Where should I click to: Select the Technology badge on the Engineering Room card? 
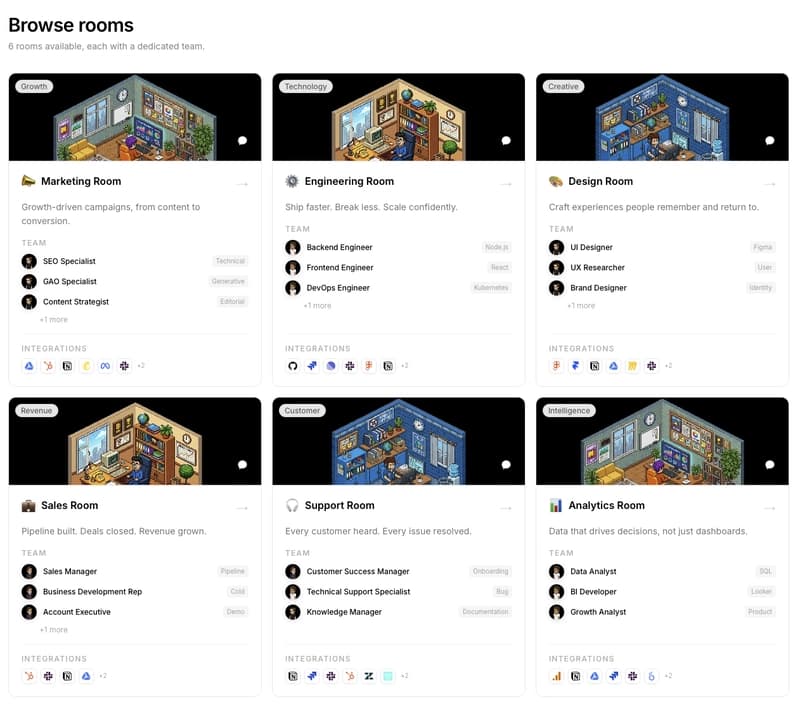(x=306, y=86)
